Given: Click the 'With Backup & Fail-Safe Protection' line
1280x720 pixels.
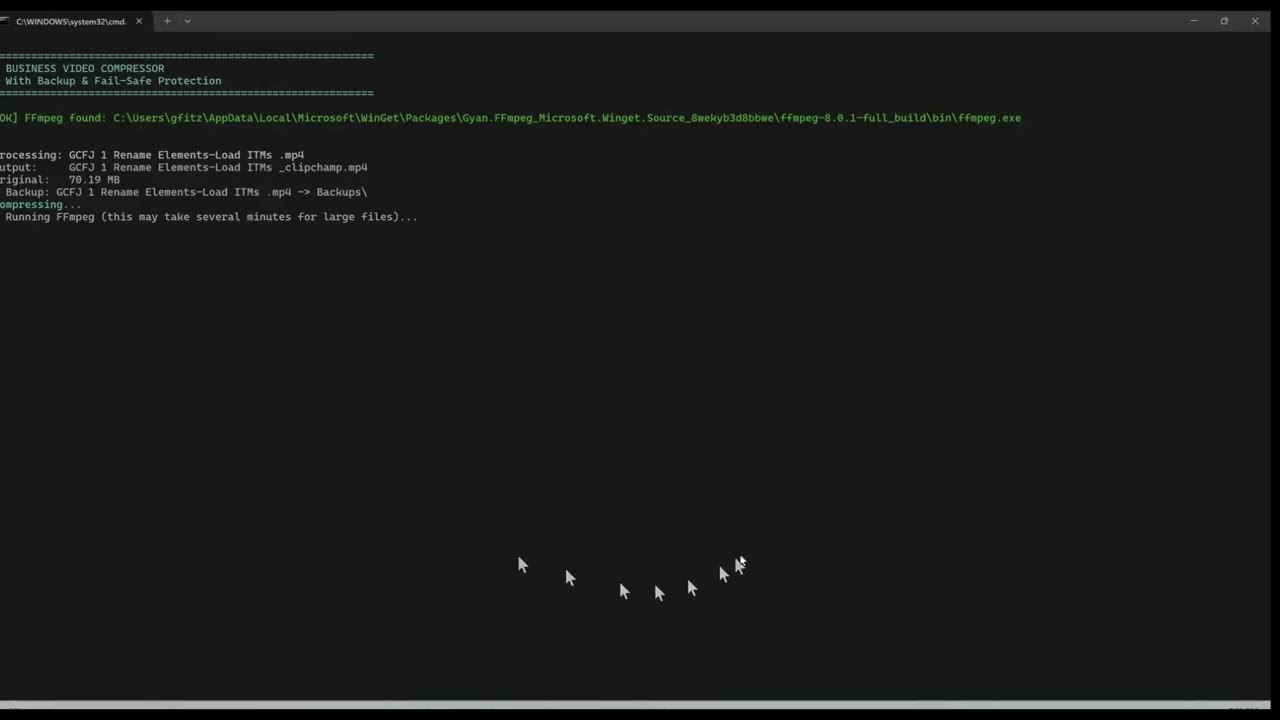Looking at the screenshot, I should 113,81.
